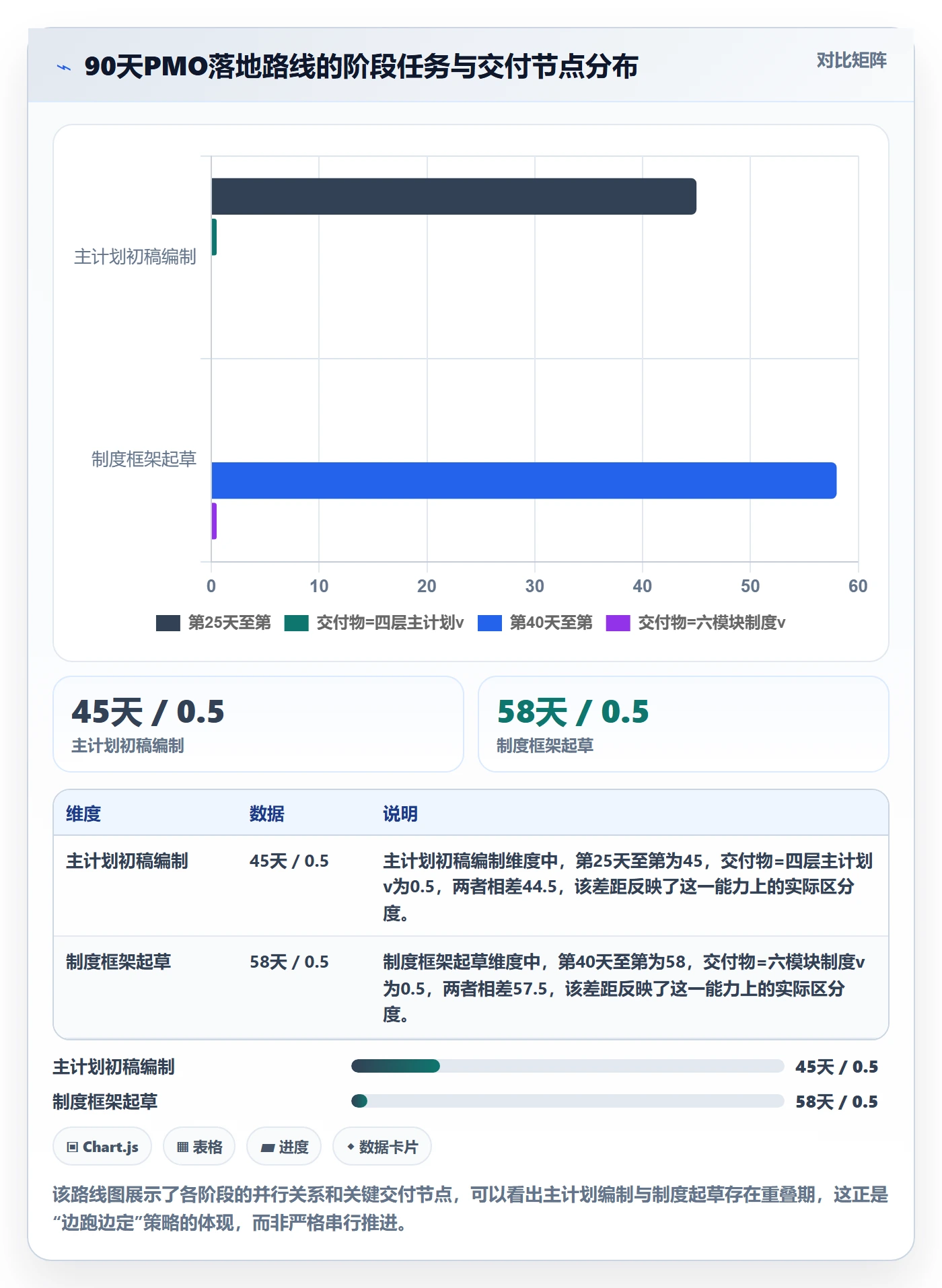Viewport: 942px width, 1288px height.
Task: Click the 维度 column header
Action: [x=83, y=814]
